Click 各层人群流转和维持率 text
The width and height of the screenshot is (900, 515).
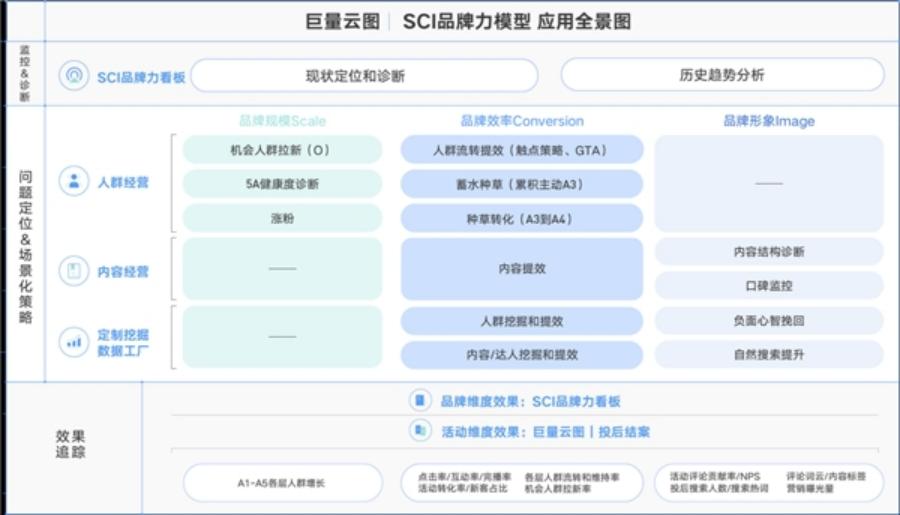572,477
